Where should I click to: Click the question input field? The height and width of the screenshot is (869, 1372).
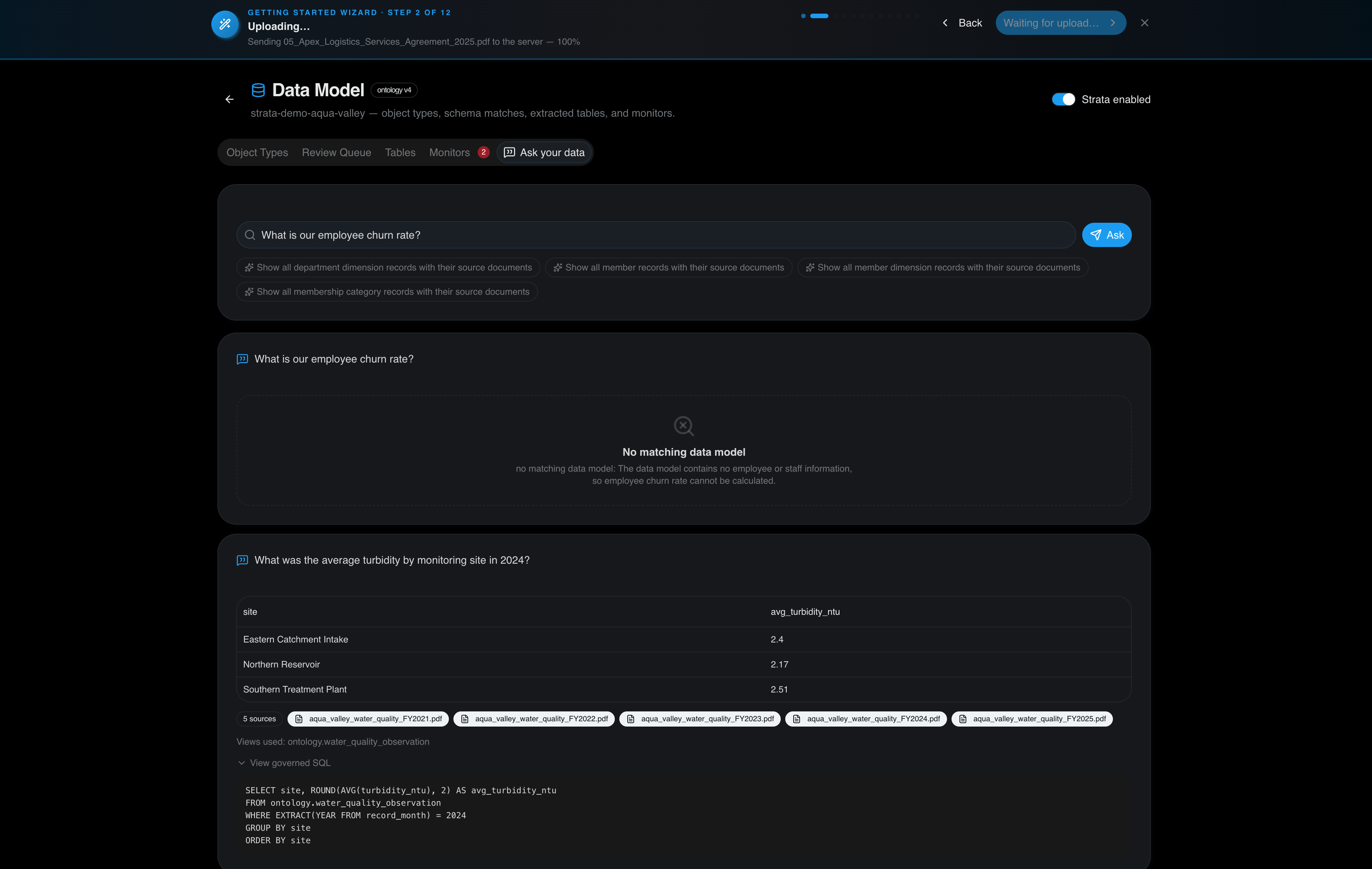click(656, 235)
